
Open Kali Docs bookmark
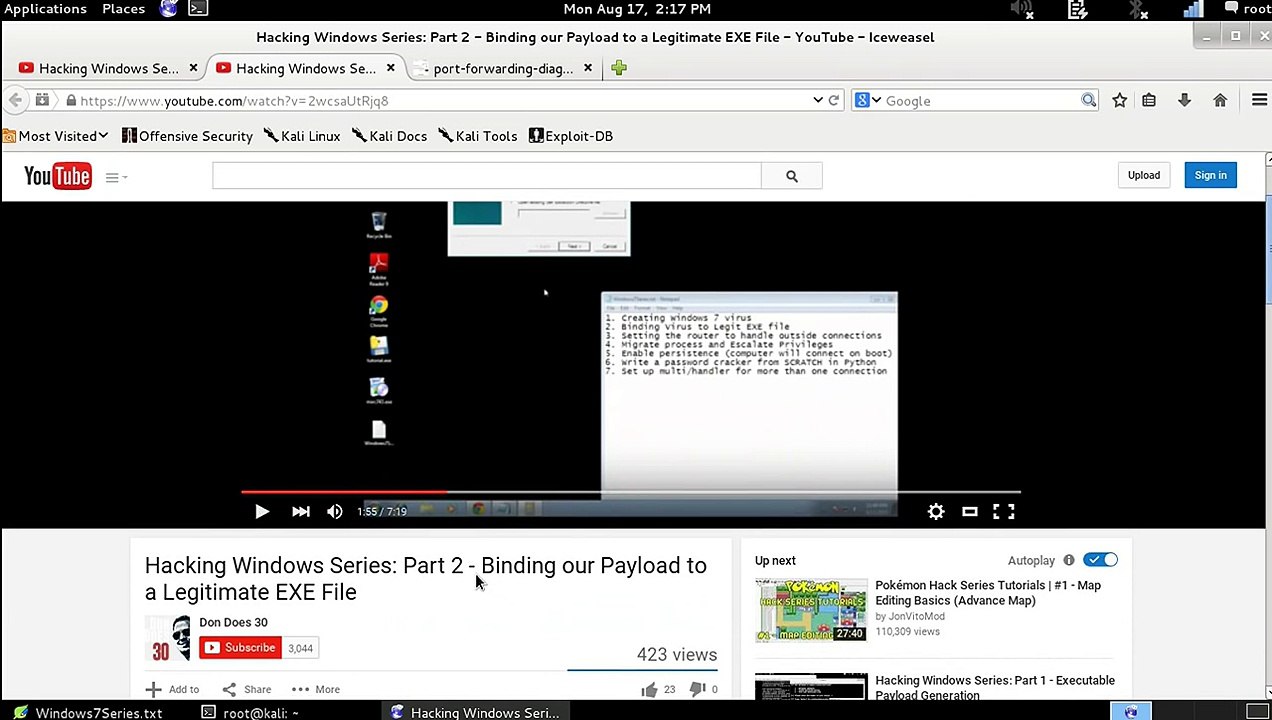pos(390,136)
